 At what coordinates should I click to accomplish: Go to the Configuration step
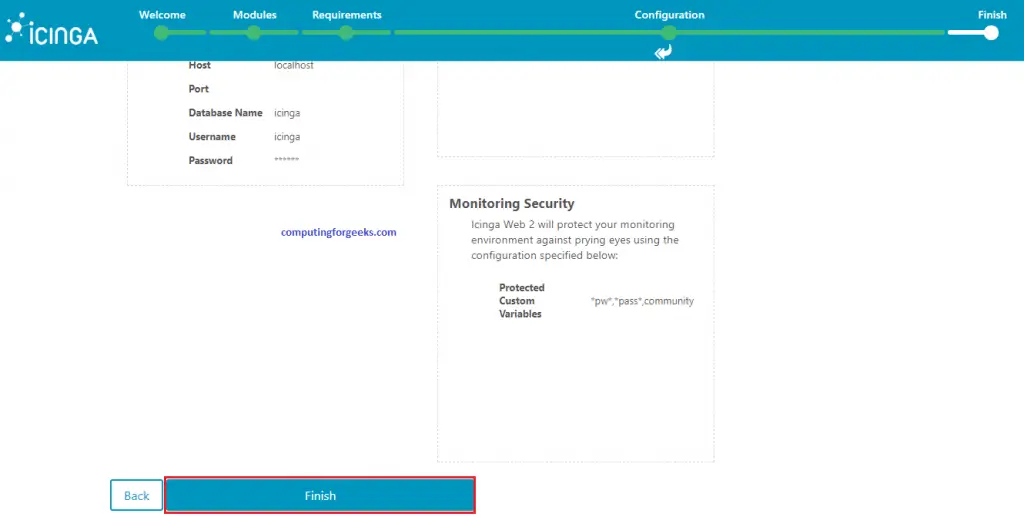tap(669, 14)
